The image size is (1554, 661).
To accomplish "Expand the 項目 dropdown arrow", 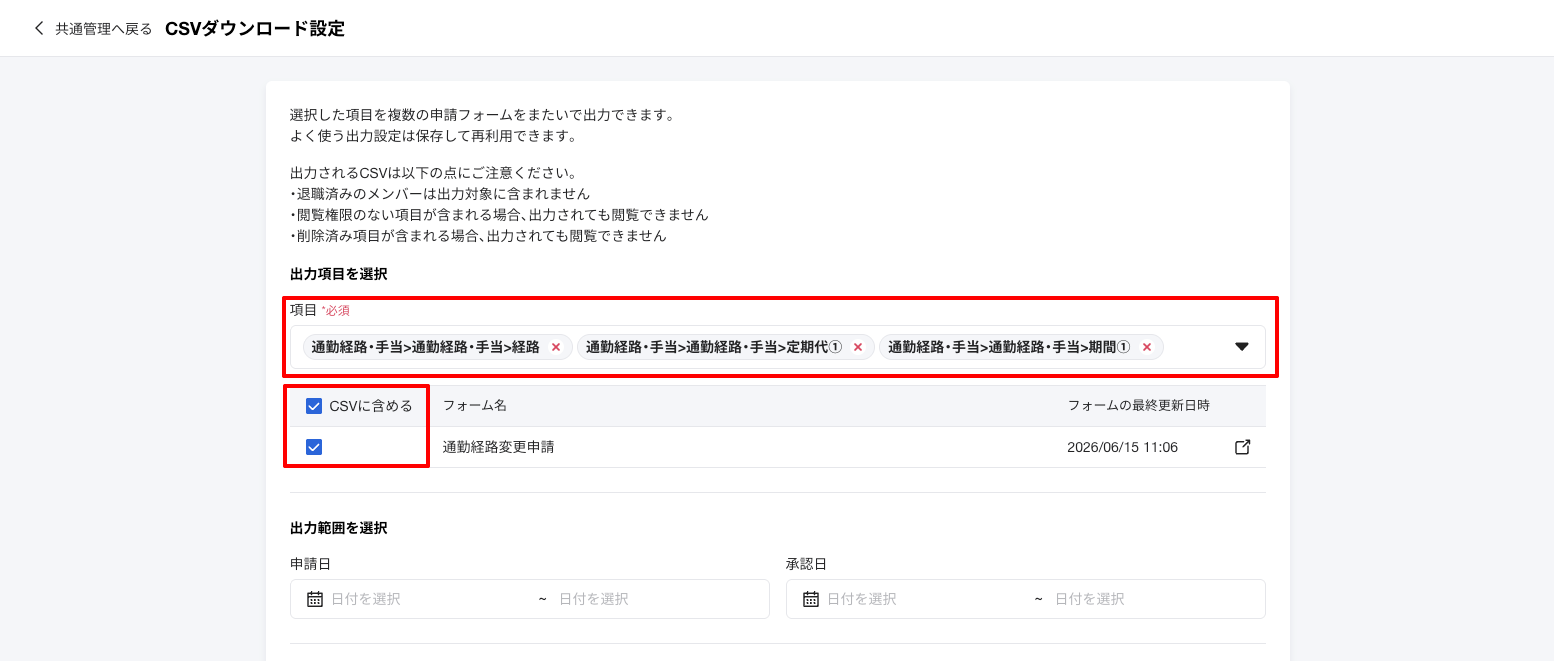I will point(1242,347).
